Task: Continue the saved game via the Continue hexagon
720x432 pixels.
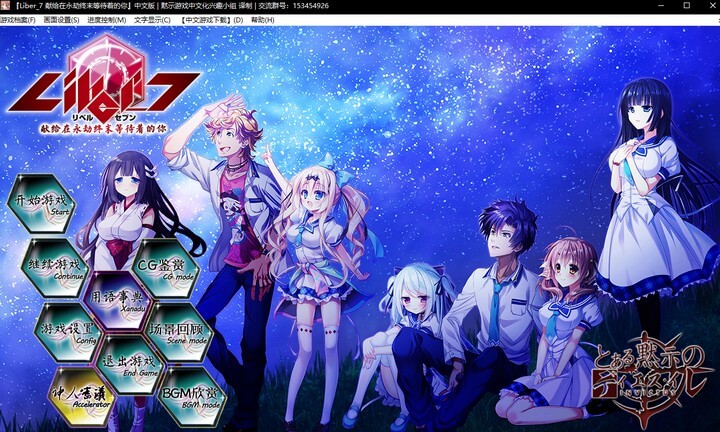Action: pos(55,268)
